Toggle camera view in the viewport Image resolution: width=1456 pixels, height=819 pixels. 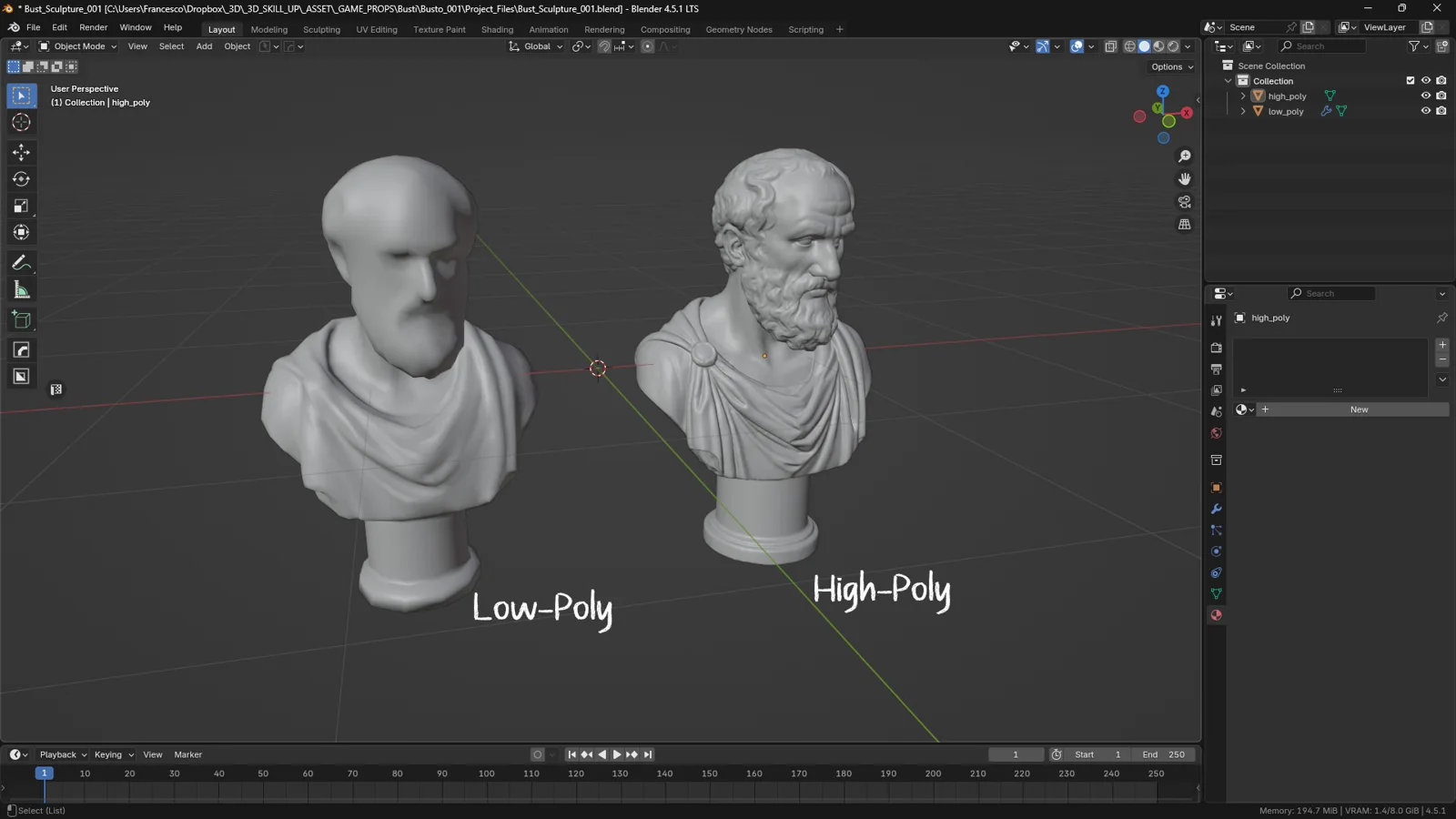pos(1184,202)
